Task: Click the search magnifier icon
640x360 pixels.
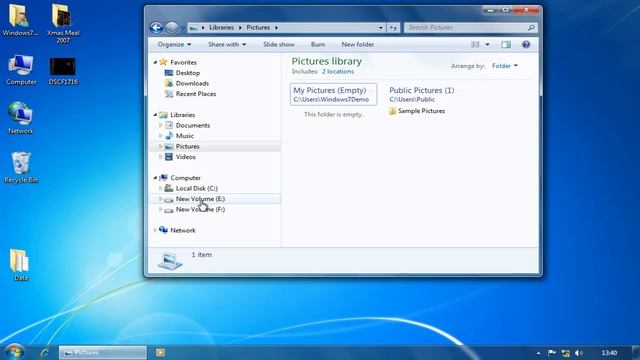Action: click(x=531, y=27)
